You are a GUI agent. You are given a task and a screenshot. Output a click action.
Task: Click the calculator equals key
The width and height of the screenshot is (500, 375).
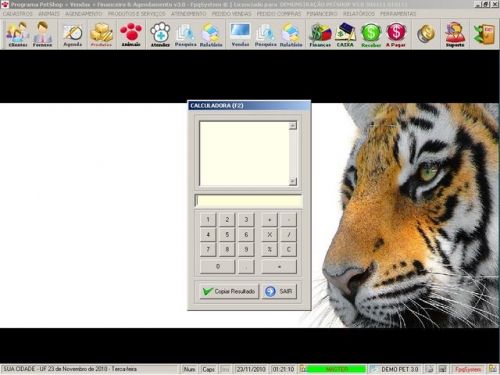[279, 267]
